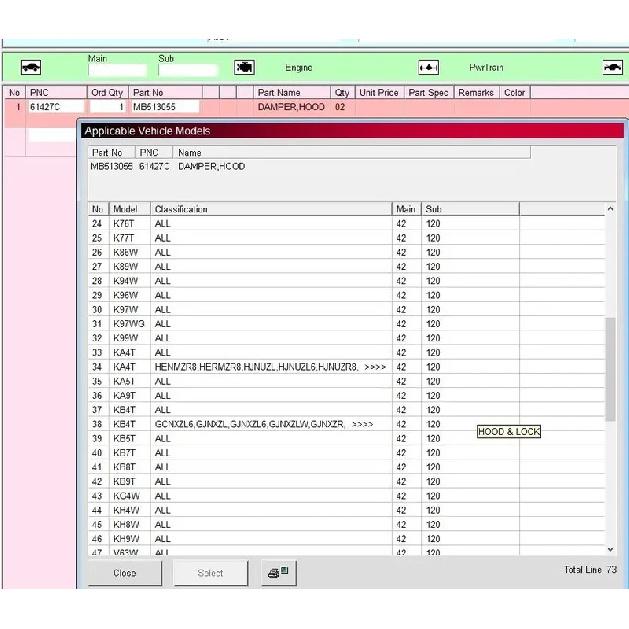Screen dimensions: 629x629
Task: Click the model list scrollbar thumb
Action: (610, 369)
